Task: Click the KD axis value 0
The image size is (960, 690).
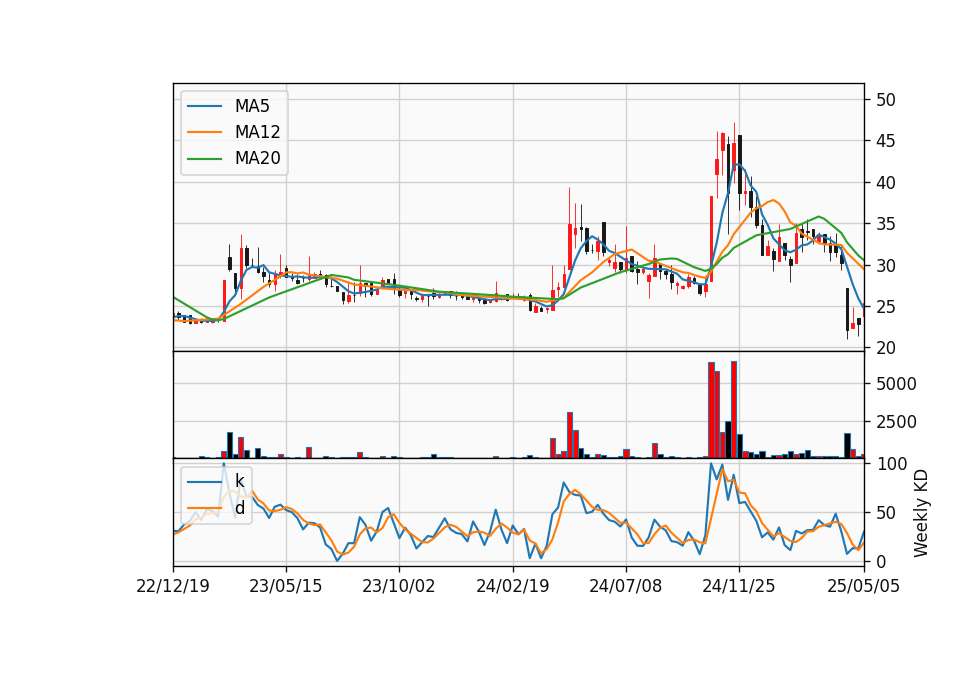Action: (881, 561)
